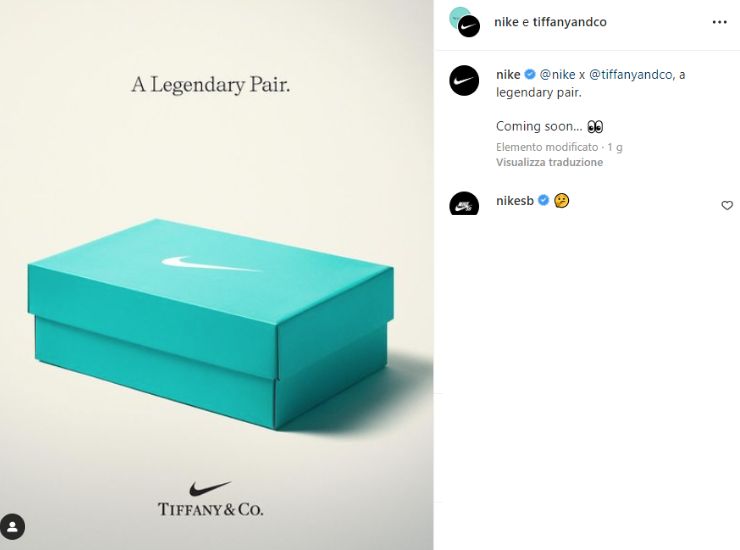Viewport: 740px width, 550px height.
Task: Click the Tiffany & Co. logo on image
Action: 210,509
